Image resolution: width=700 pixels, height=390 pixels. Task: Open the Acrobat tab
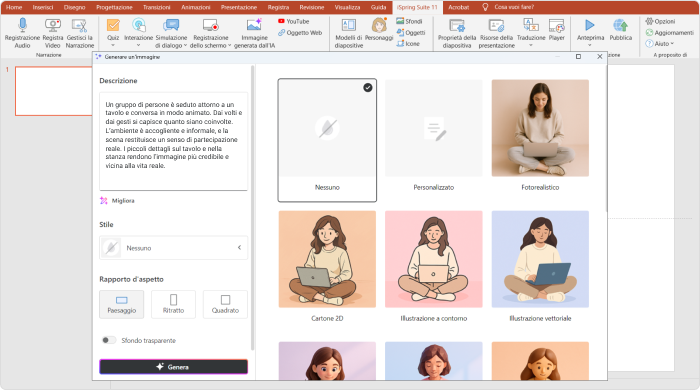458,7
